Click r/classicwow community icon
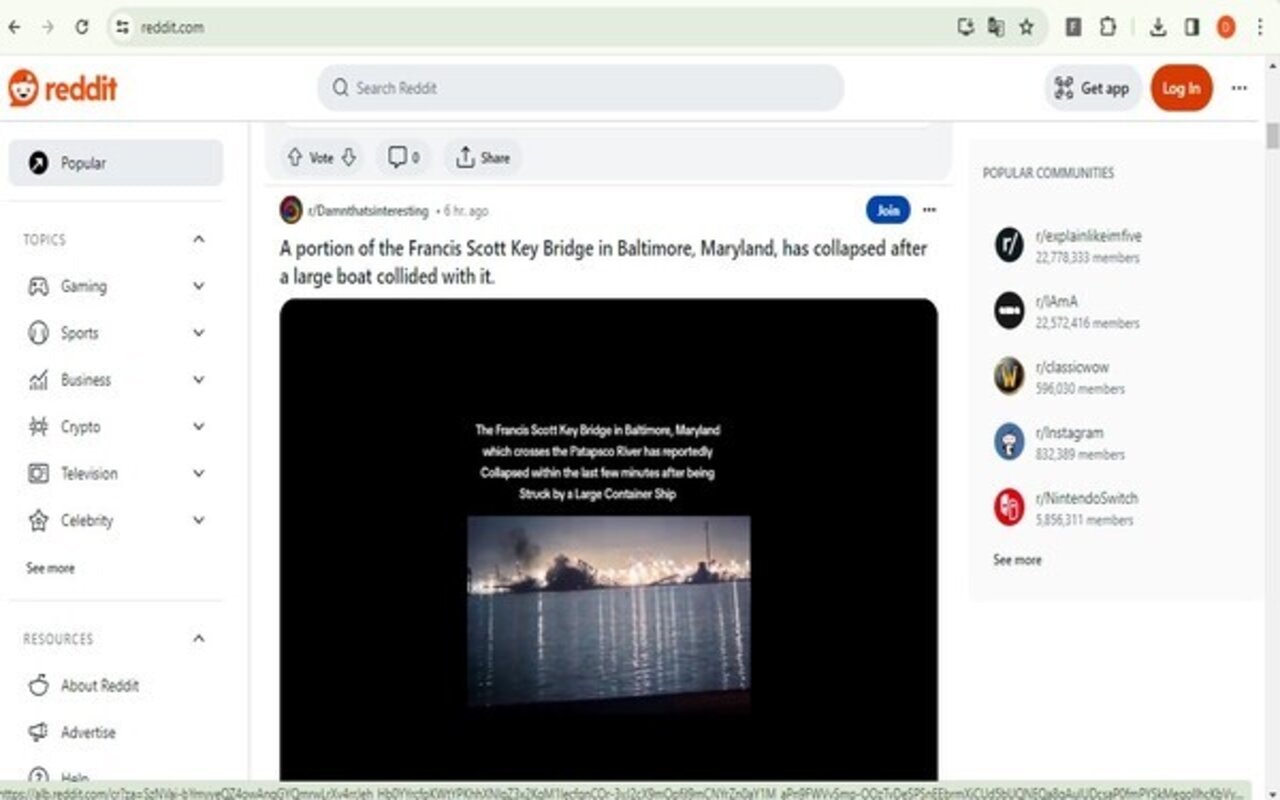1280x800 pixels. tap(1009, 376)
